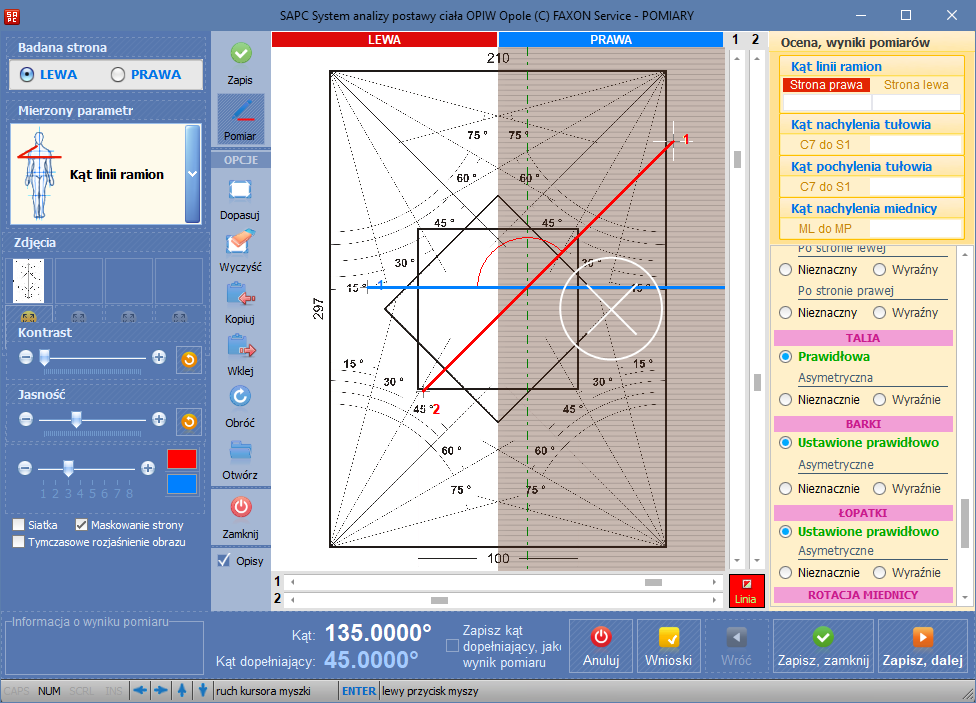
Task: Pick the red line color swatch
Action: coord(182,459)
